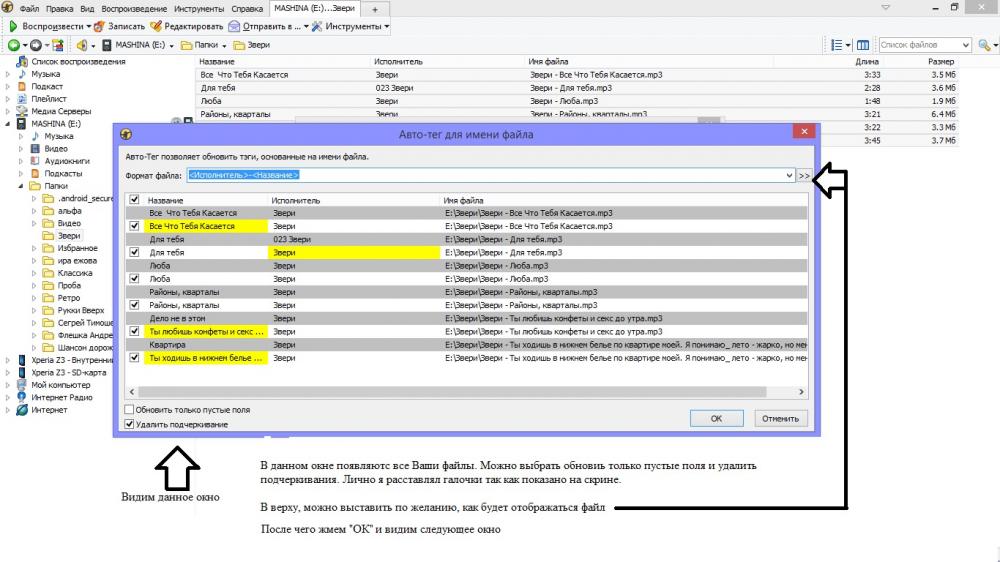Click the Media Servers icon in tree
The image size is (1000, 562).
click(x=22, y=111)
